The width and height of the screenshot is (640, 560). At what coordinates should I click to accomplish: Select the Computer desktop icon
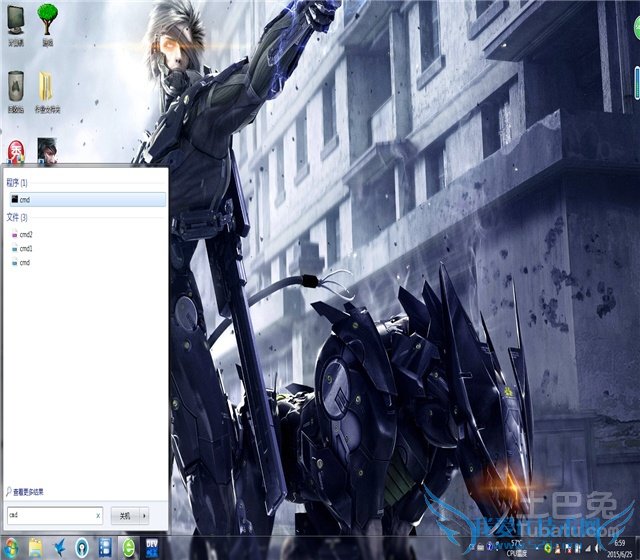16,25
